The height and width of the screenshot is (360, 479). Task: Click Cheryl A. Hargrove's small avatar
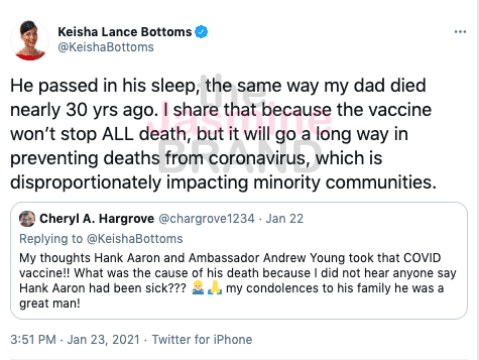tap(27, 219)
